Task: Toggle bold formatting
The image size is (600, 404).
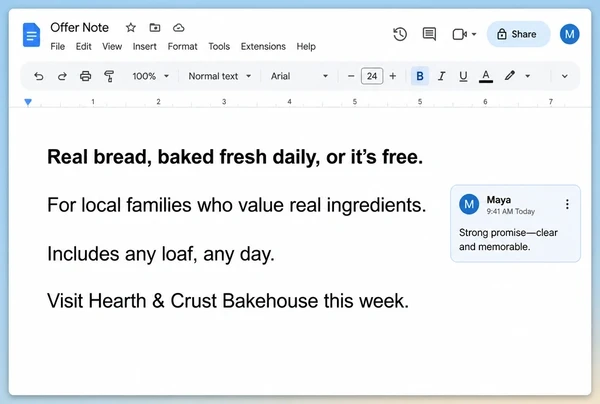Action: (x=420, y=76)
